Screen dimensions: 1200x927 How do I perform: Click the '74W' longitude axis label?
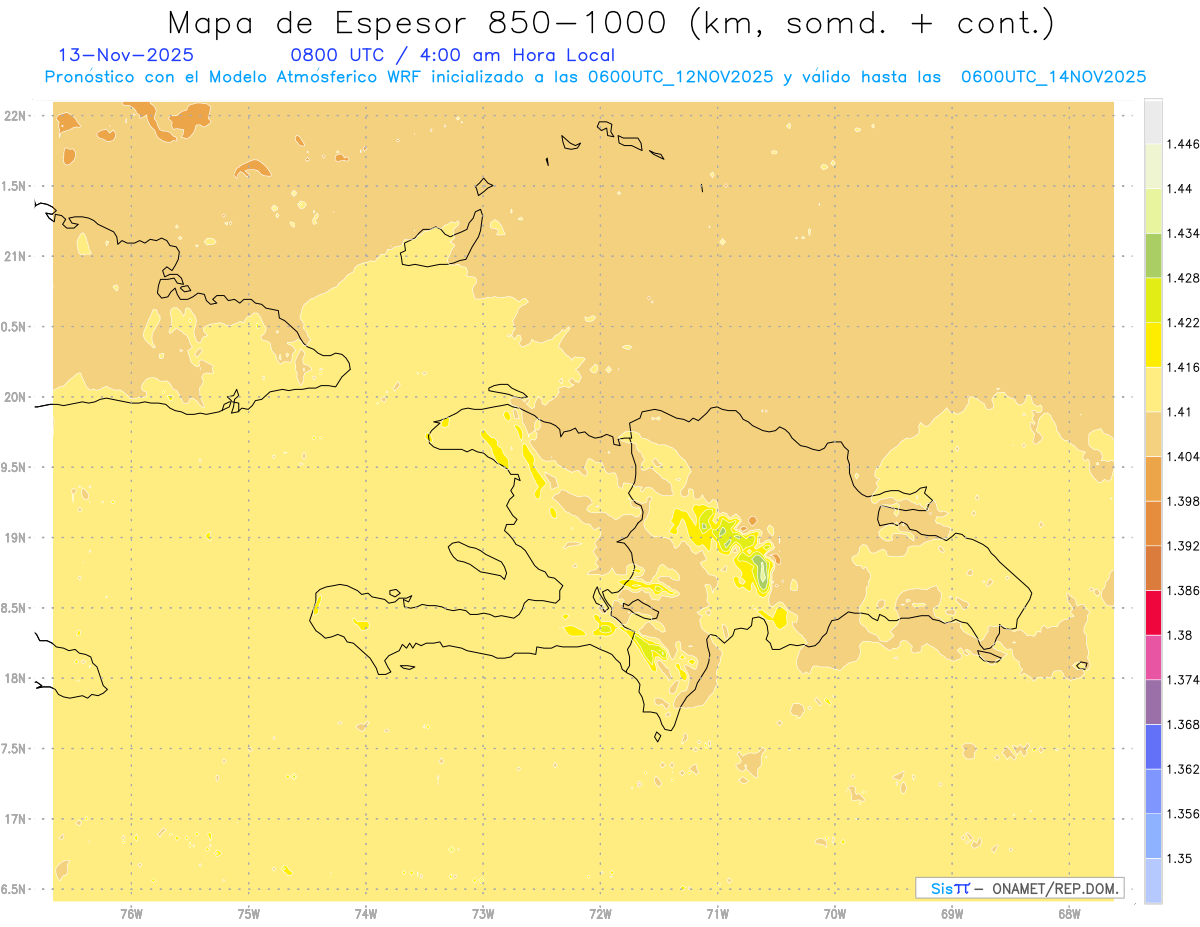[x=366, y=914]
